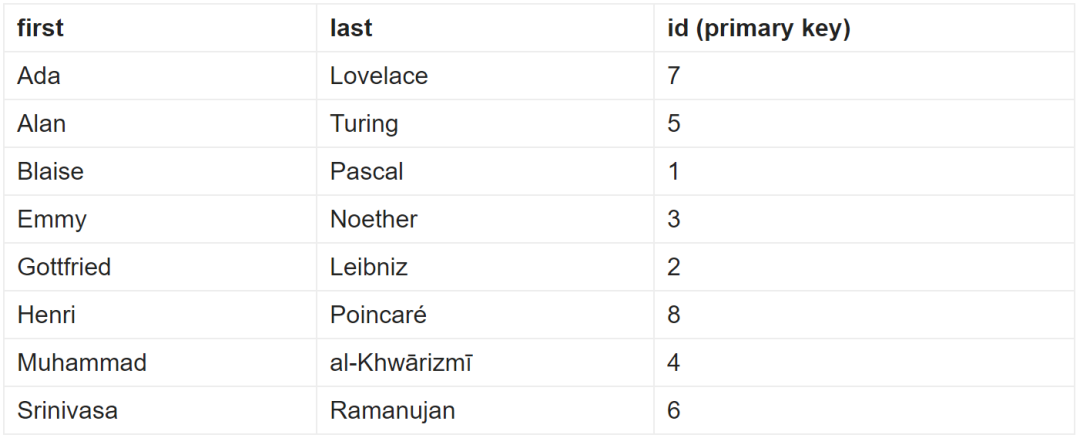Click the "id (primary key)" column header
Screen dimensions: 1080x438
[759, 28]
